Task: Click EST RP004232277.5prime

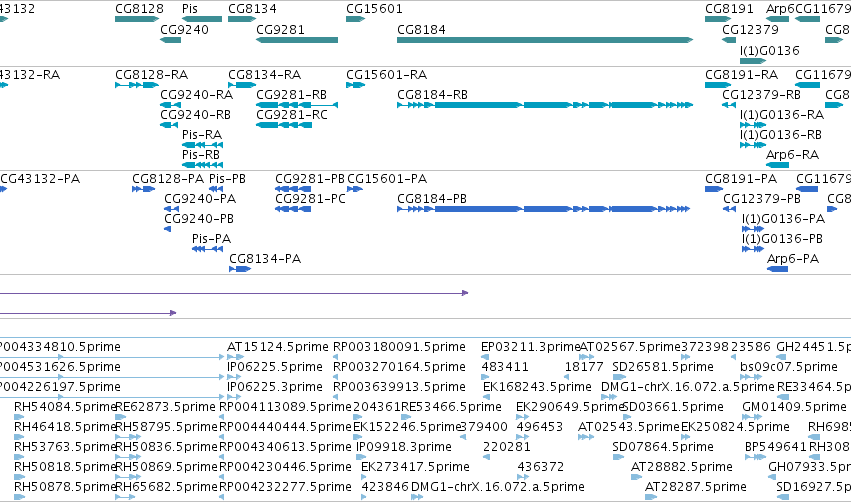Action: tap(285, 487)
